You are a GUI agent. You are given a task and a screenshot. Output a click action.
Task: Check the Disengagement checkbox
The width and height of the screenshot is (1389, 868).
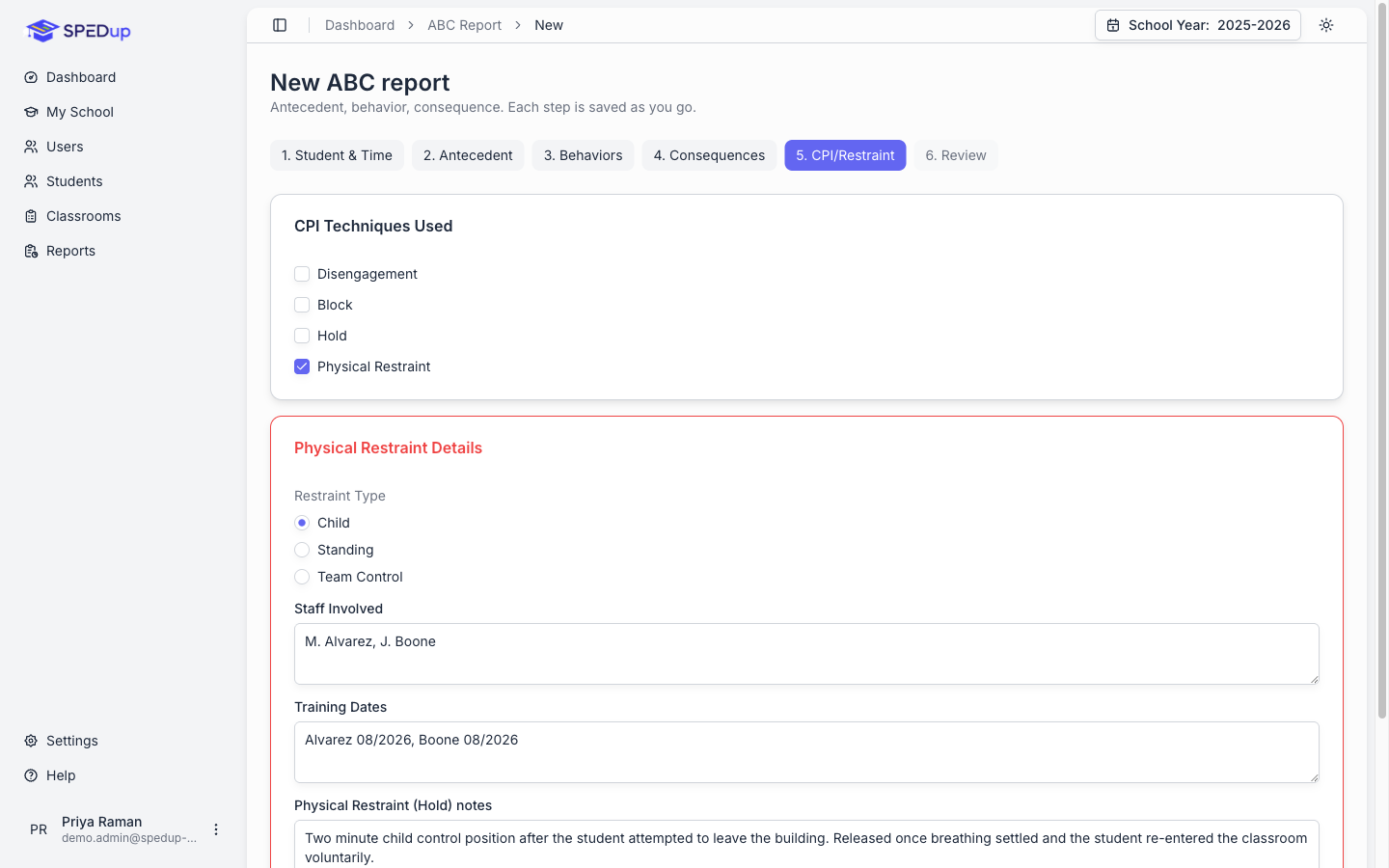tap(302, 274)
